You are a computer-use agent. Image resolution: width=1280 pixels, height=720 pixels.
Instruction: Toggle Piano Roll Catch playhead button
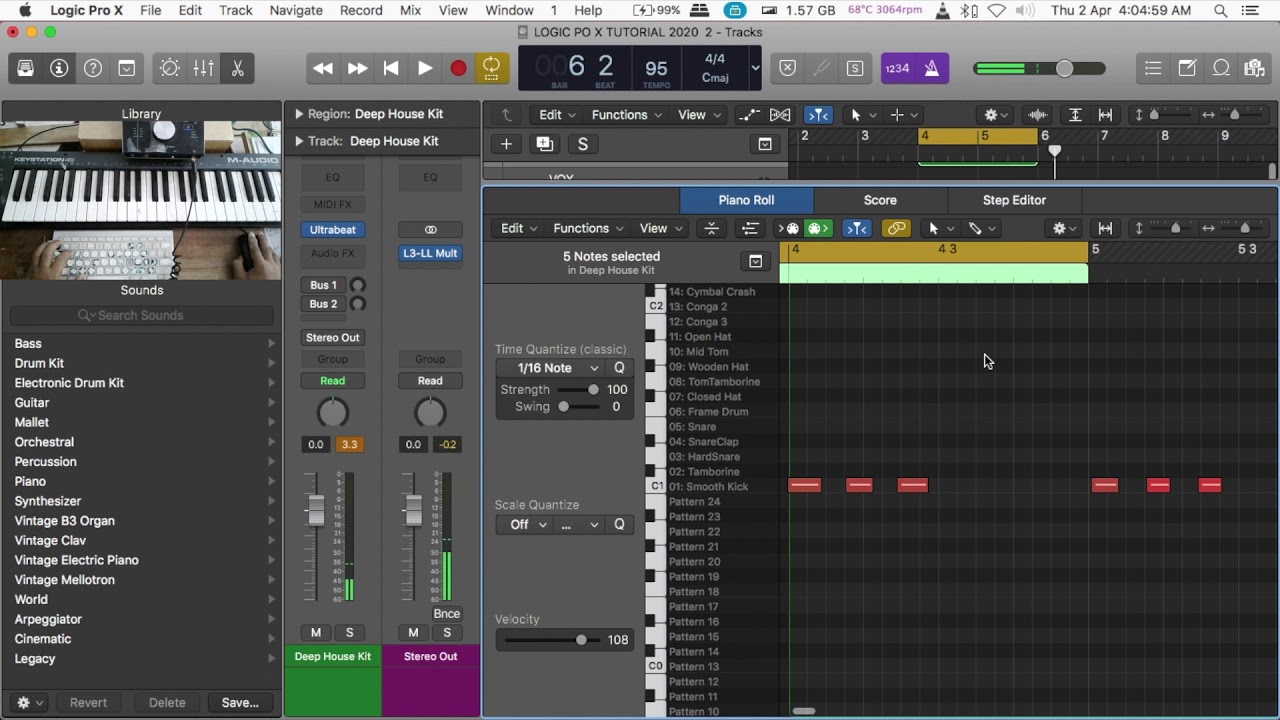[857, 229]
